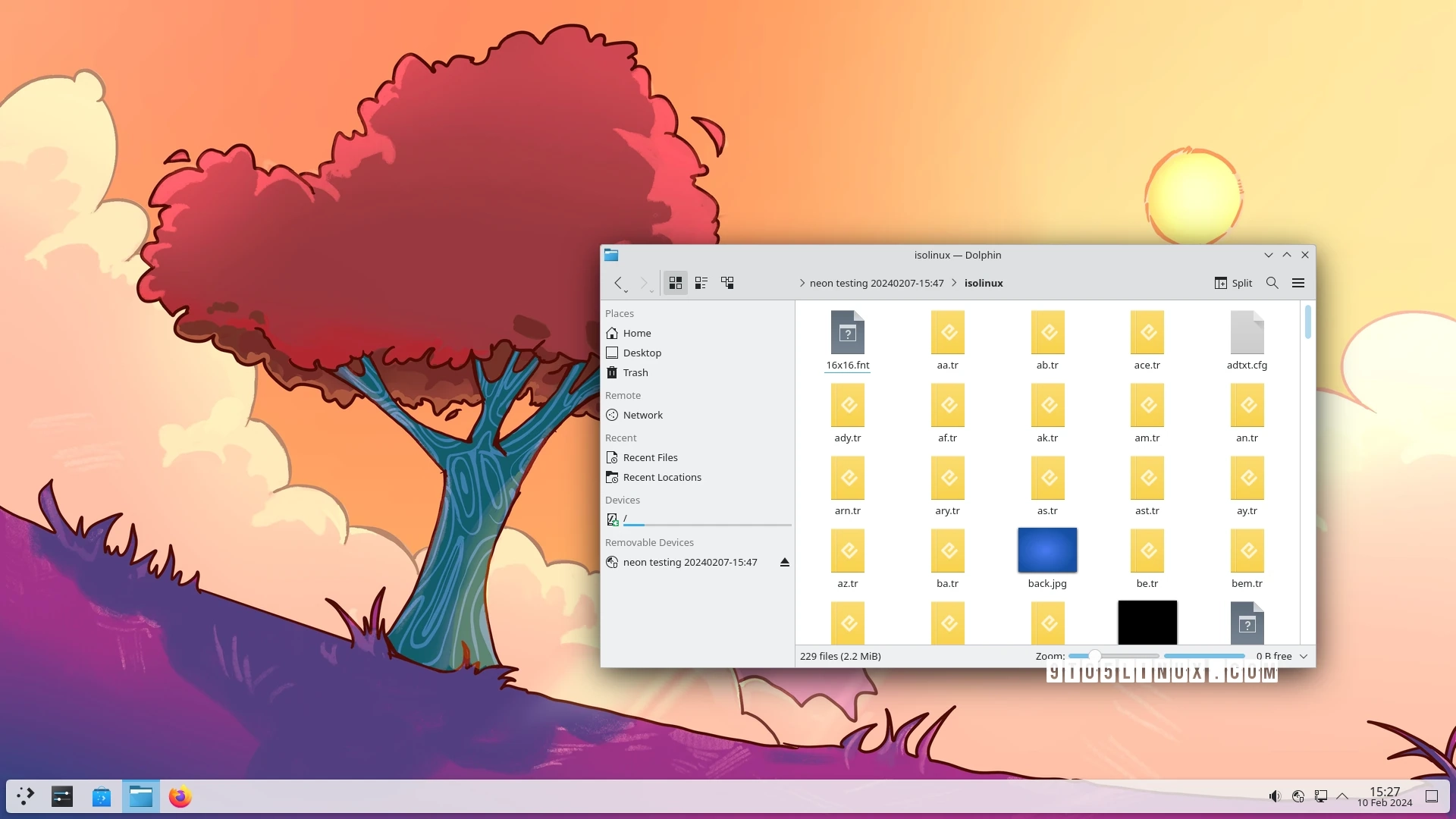Click the Split view button
The width and height of the screenshot is (1456, 819).
pyautogui.click(x=1233, y=282)
